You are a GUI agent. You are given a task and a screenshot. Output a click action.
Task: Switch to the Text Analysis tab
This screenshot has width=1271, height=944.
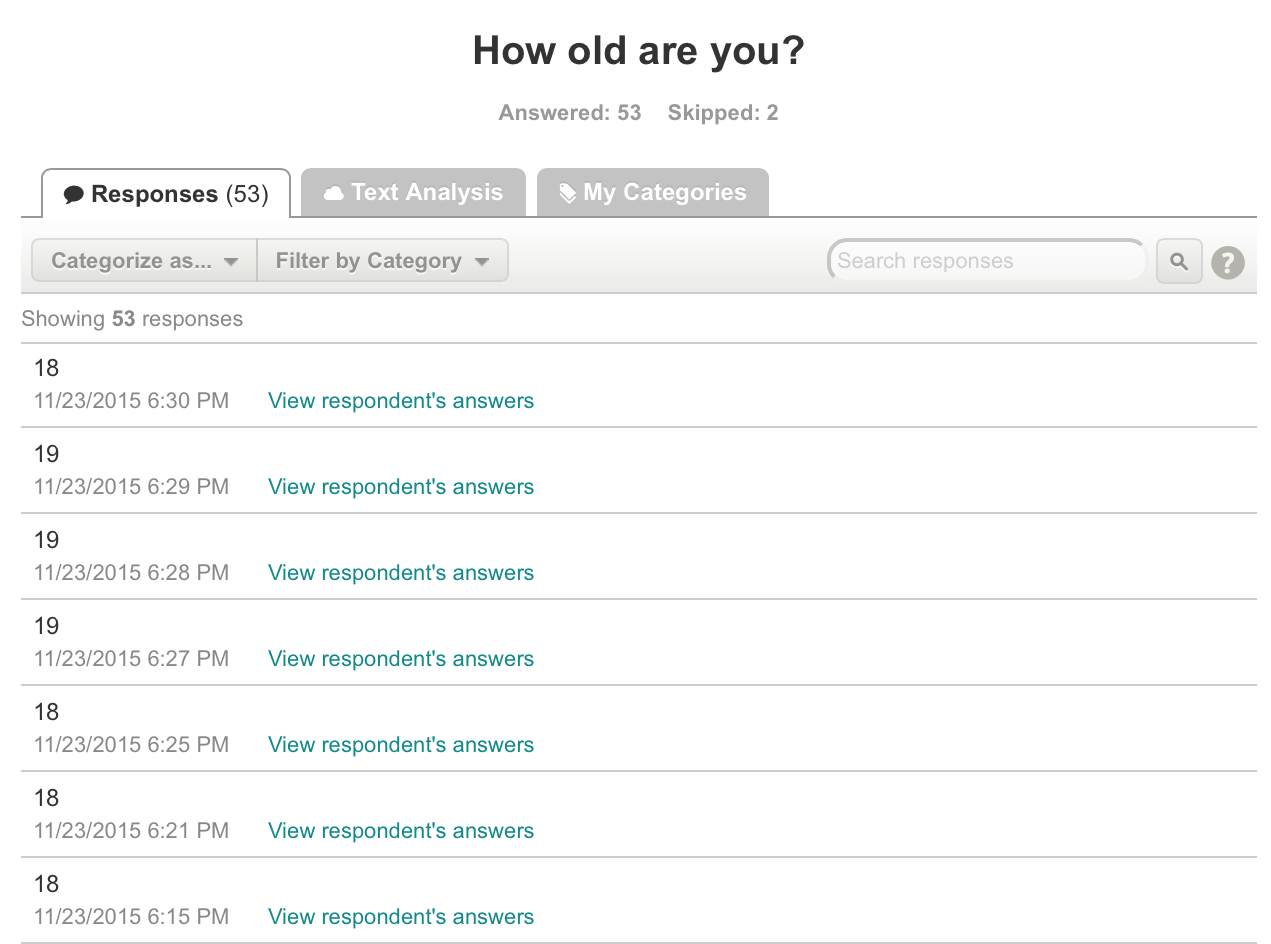coord(413,193)
